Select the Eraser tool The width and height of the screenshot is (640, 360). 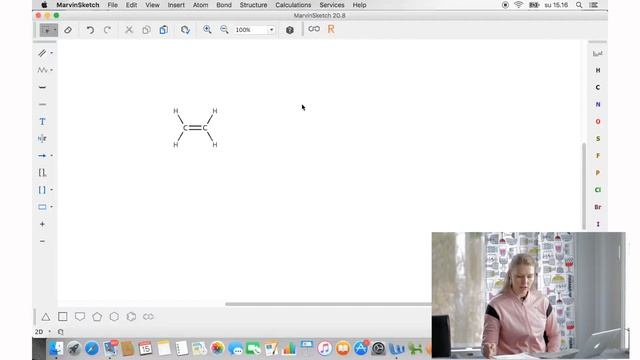point(68,30)
